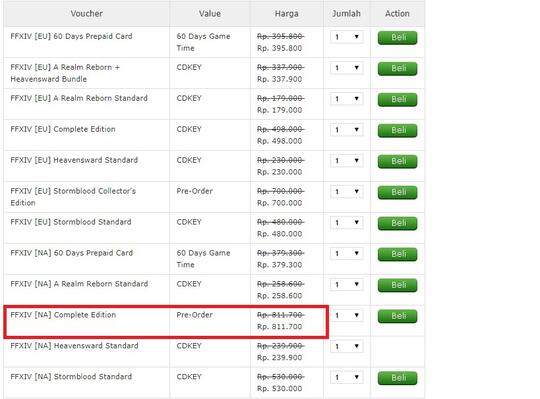Click Beli for FFXIV [EU] 60 Days Prepaid Card
This screenshot has width=540, height=399.
(397, 38)
